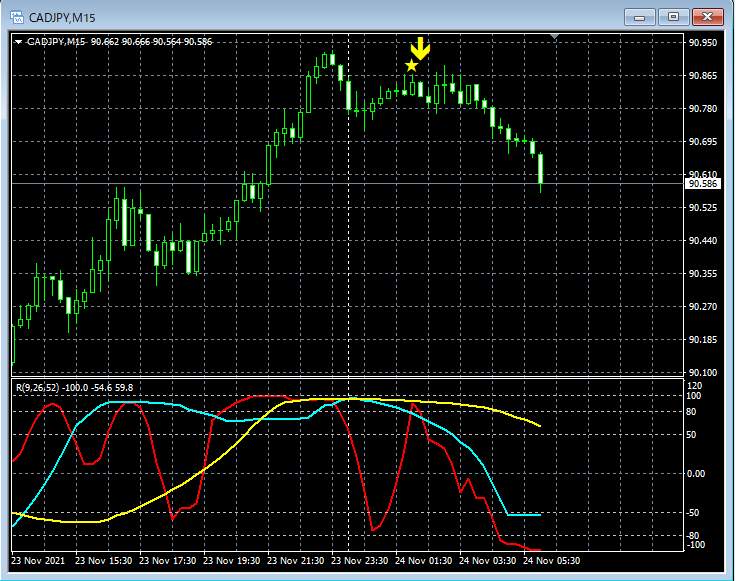Select the yellow down arrow sell signal

tap(420, 49)
